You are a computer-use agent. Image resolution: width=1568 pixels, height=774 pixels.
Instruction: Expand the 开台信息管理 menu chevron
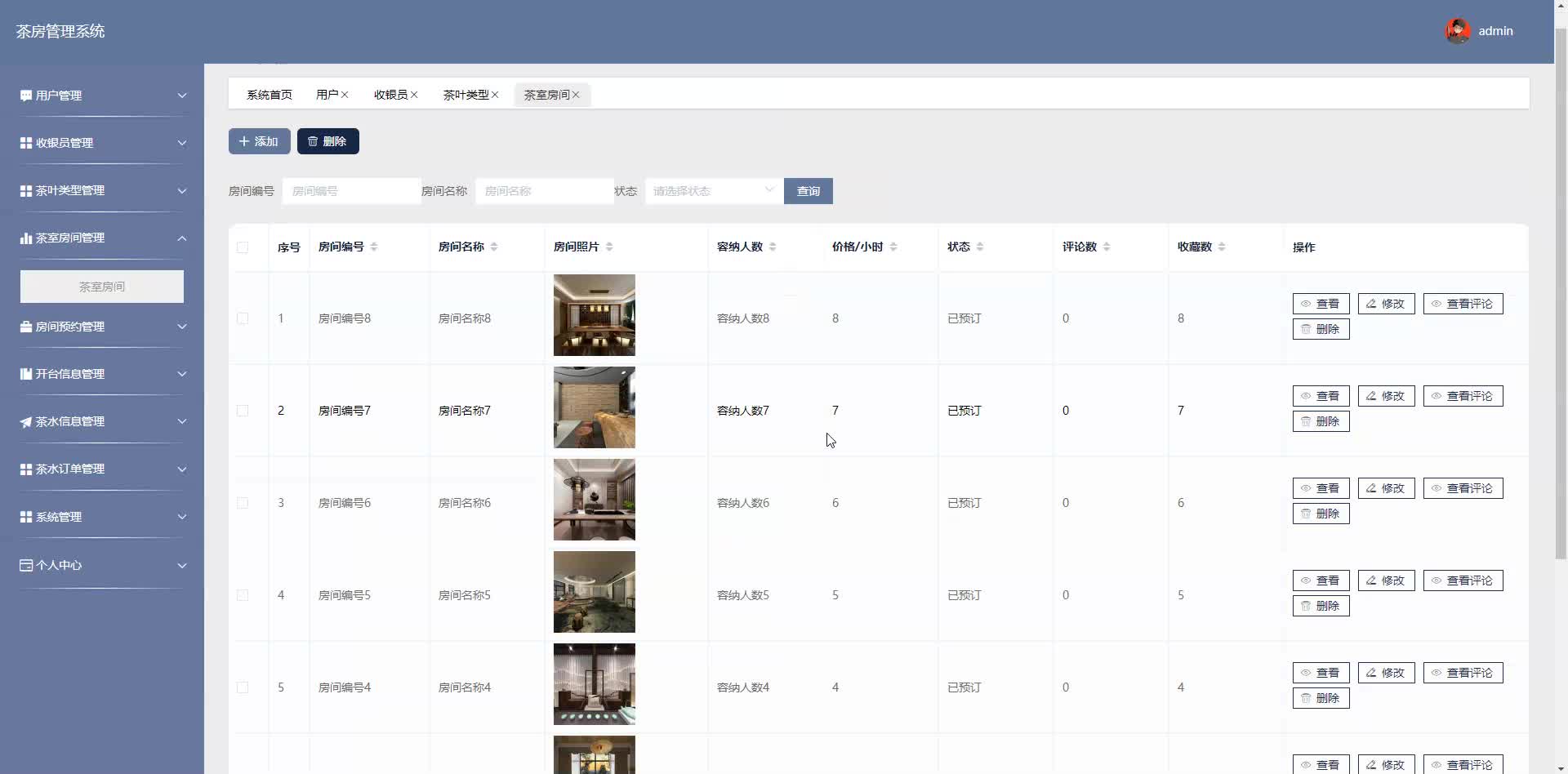(182, 374)
